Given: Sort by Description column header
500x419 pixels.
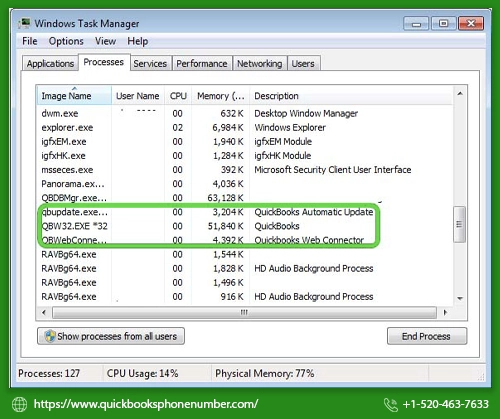Looking at the screenshot, I should [x=351, y=96].
